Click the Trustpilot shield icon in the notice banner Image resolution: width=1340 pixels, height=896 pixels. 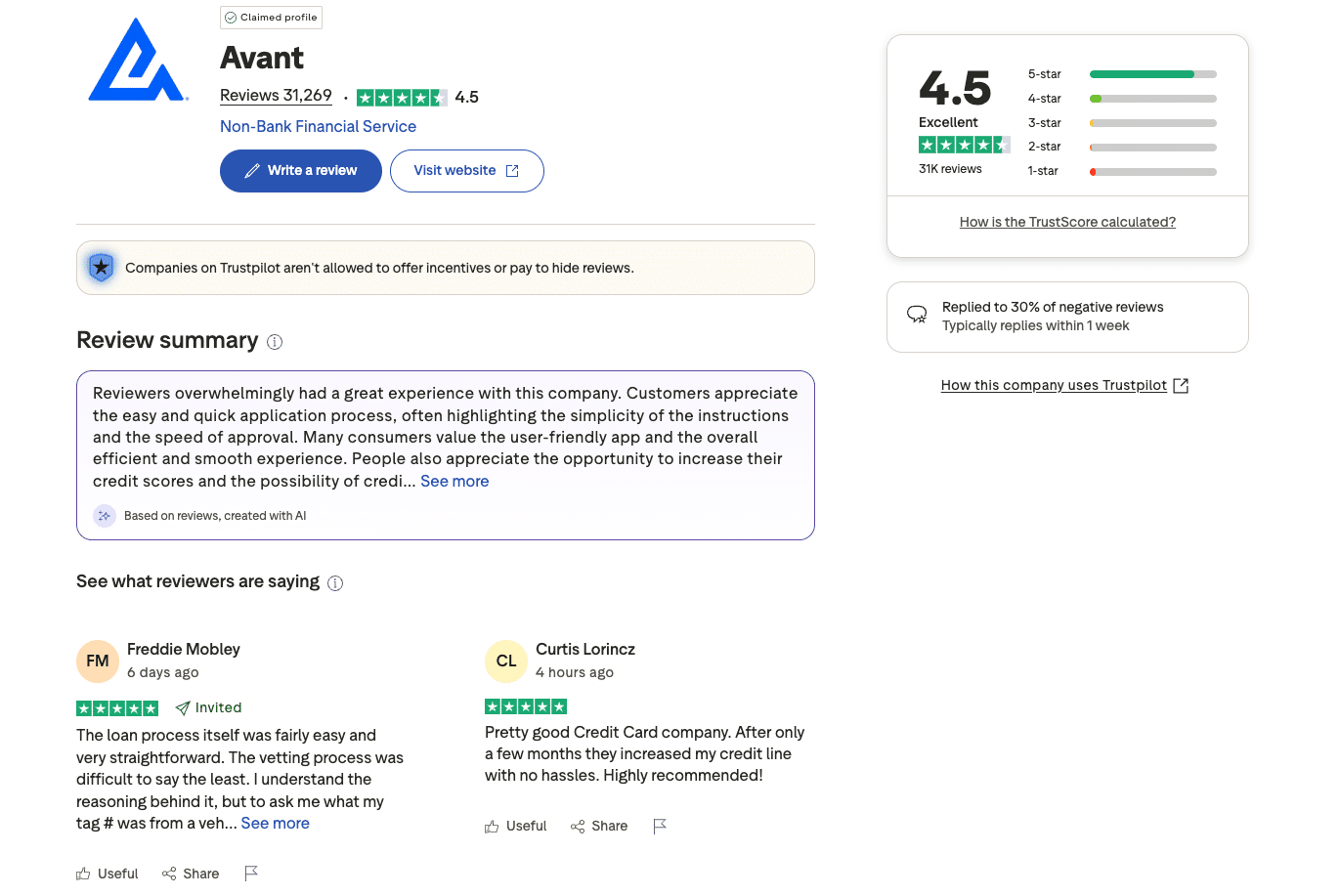pyautogui.click(x=101, y=267)
